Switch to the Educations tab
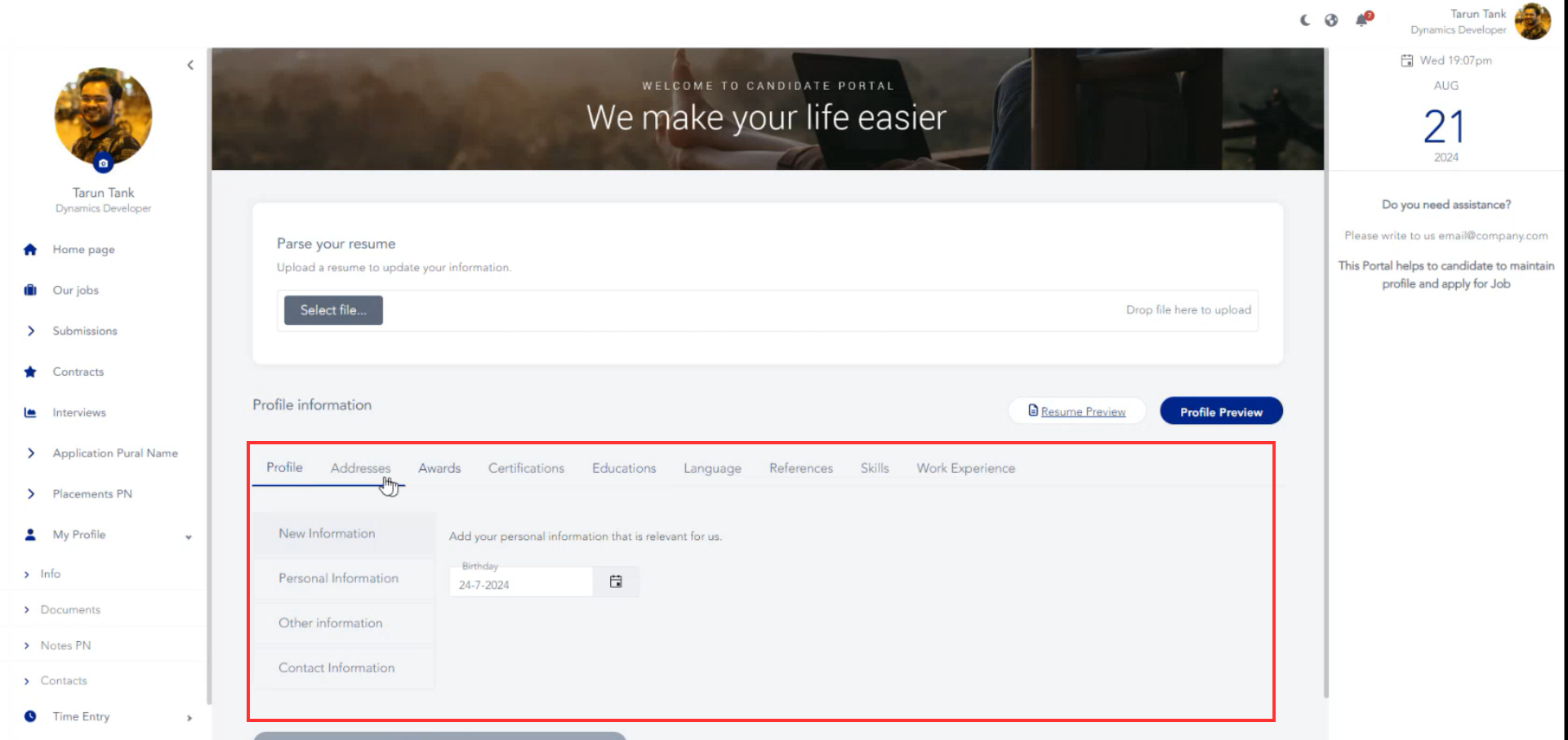The width and height of the screenshot is (1568, 740). [x=624, y=468]
